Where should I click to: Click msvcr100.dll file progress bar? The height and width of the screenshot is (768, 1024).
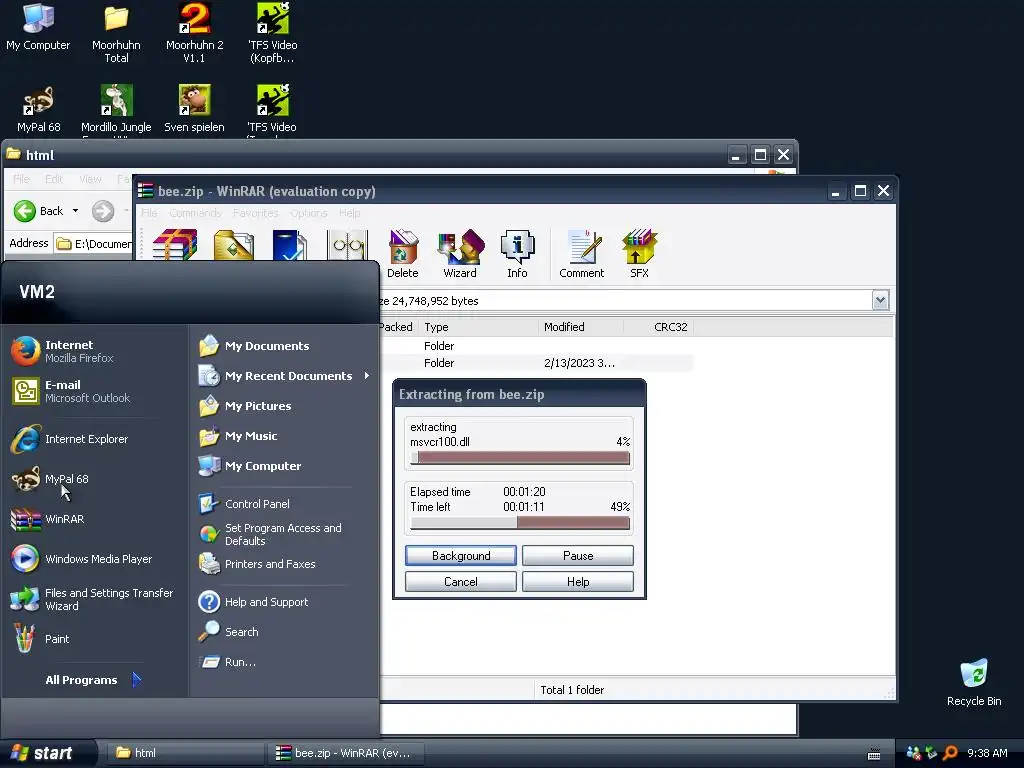[x=520, y=458]
